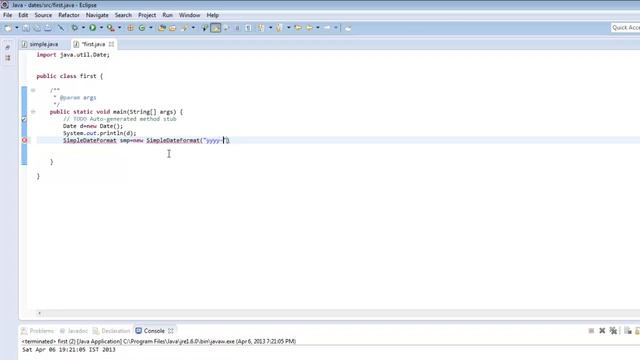The image size is (640, 360).
Task: Click the Save toolbar icon
Action: click(26, 28)
